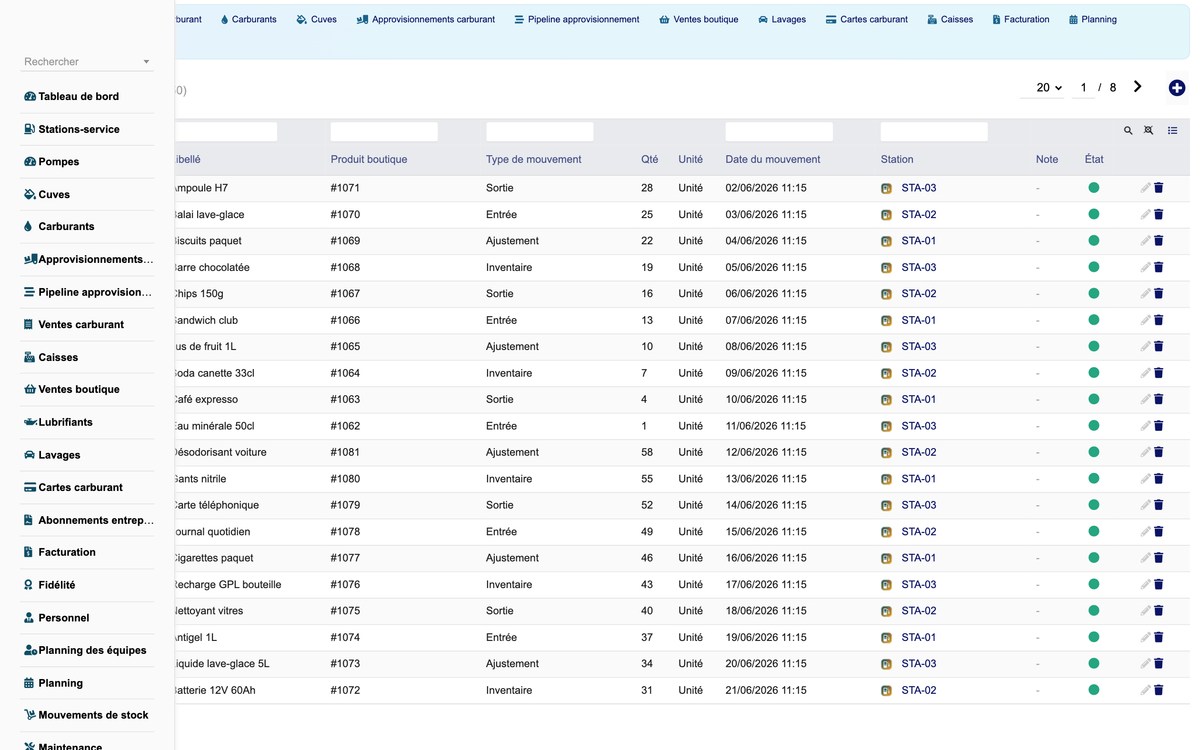
Task: Edit the Antigel 1L row
Action: click(1145, 637)
